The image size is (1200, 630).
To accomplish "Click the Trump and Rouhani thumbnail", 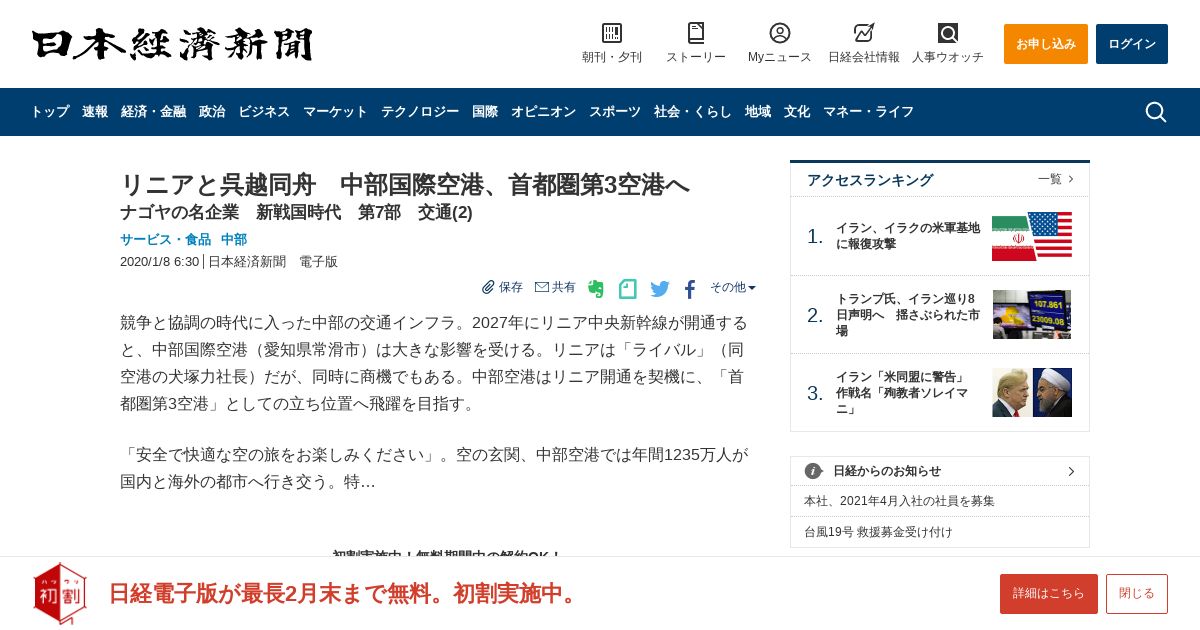I will click(1032, 392).
